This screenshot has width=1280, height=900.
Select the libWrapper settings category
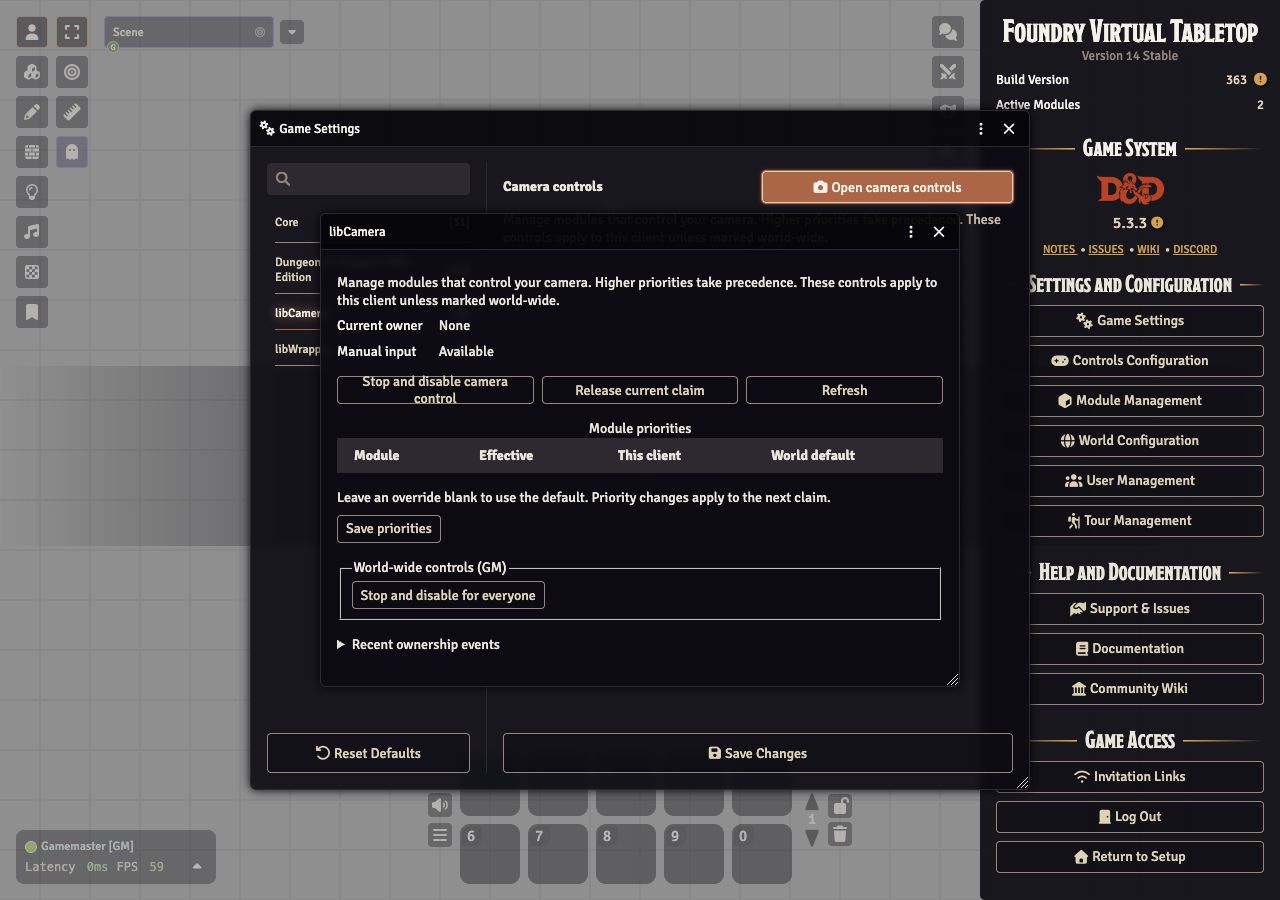pos(297,349)
